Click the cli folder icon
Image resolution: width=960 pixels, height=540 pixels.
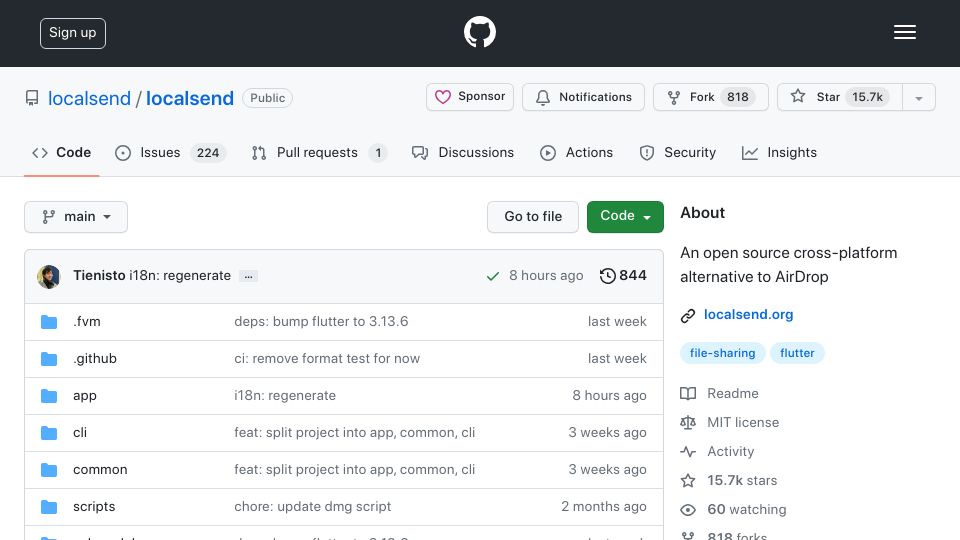[x=49, y=433]
